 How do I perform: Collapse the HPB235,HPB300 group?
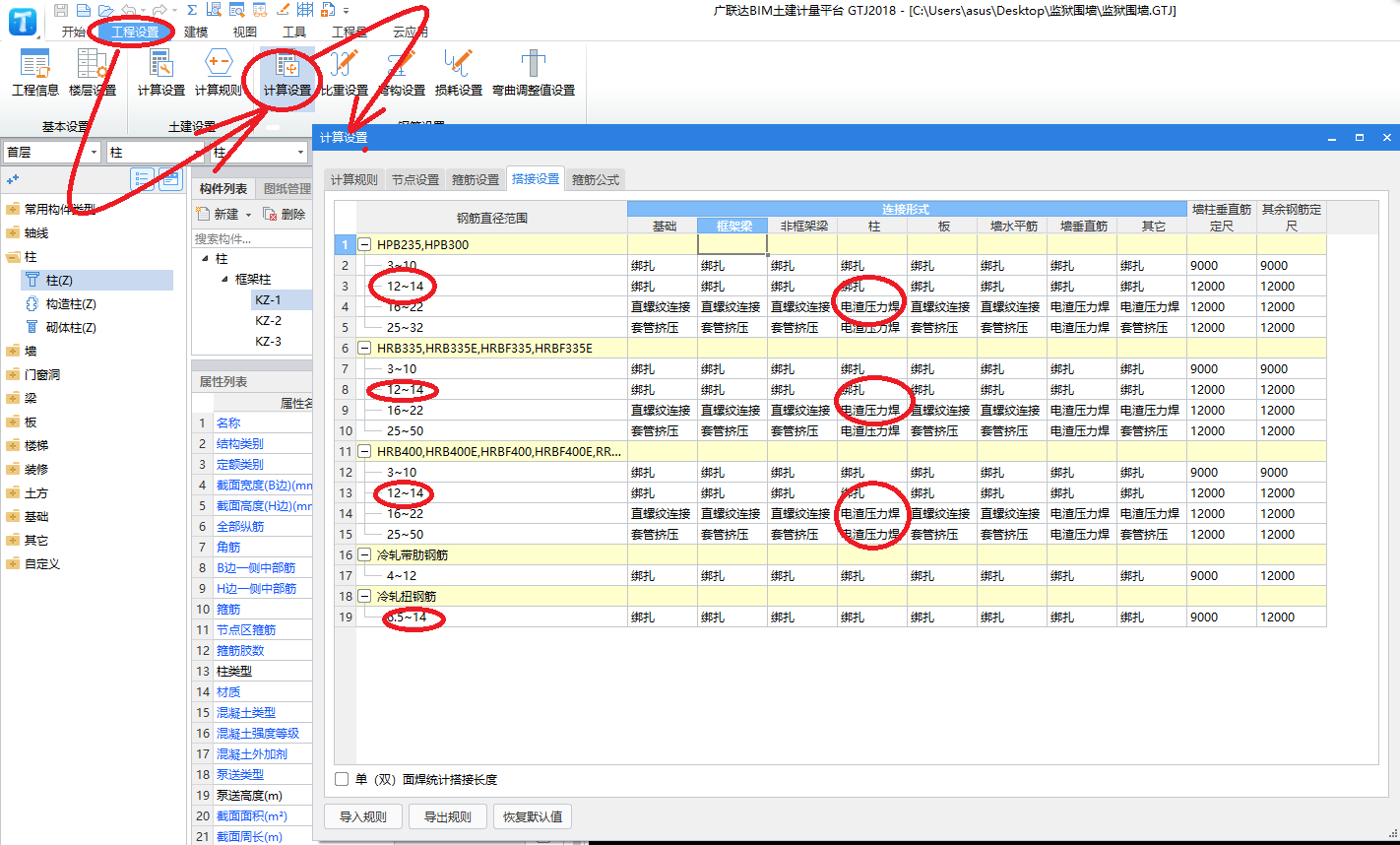click(364, 244)
